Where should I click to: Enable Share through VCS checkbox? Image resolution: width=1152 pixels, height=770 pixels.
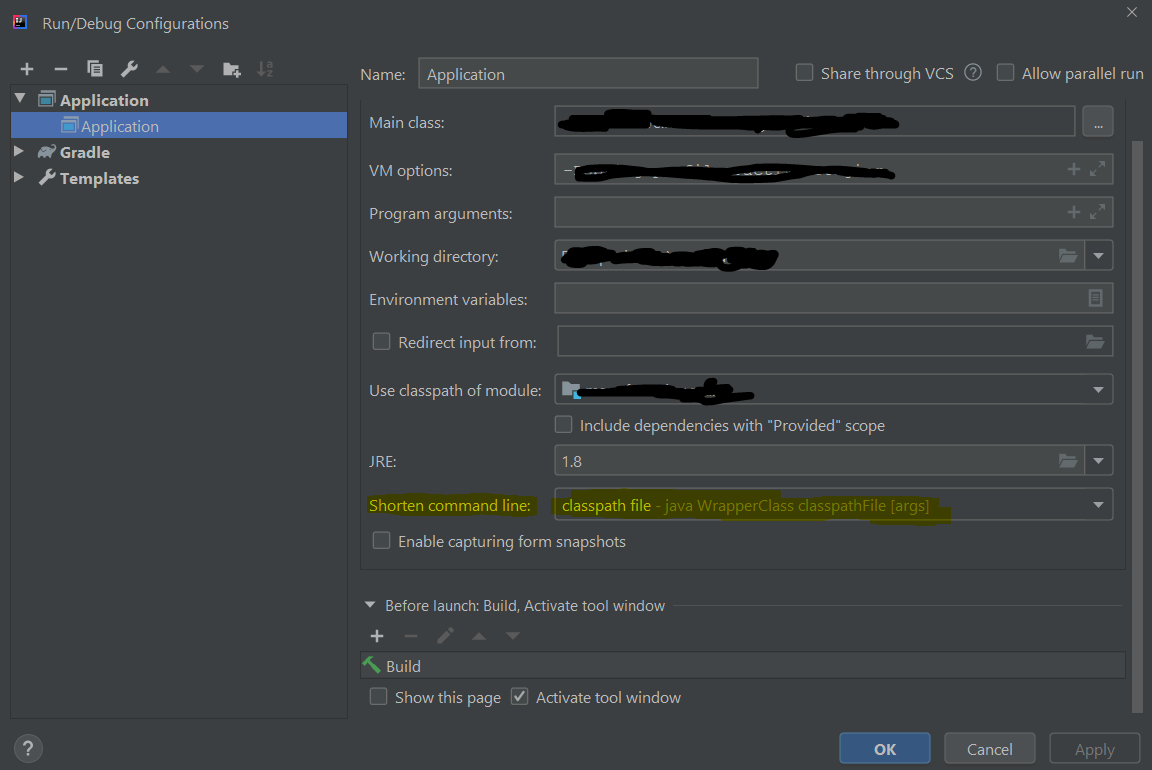804,73
